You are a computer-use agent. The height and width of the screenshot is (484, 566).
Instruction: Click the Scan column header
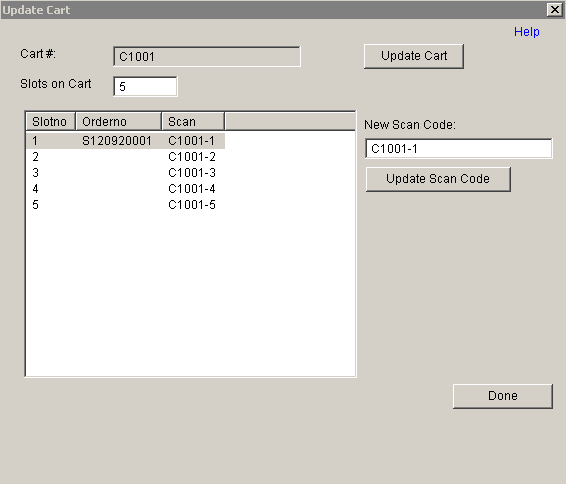click(x=193, y=121)
